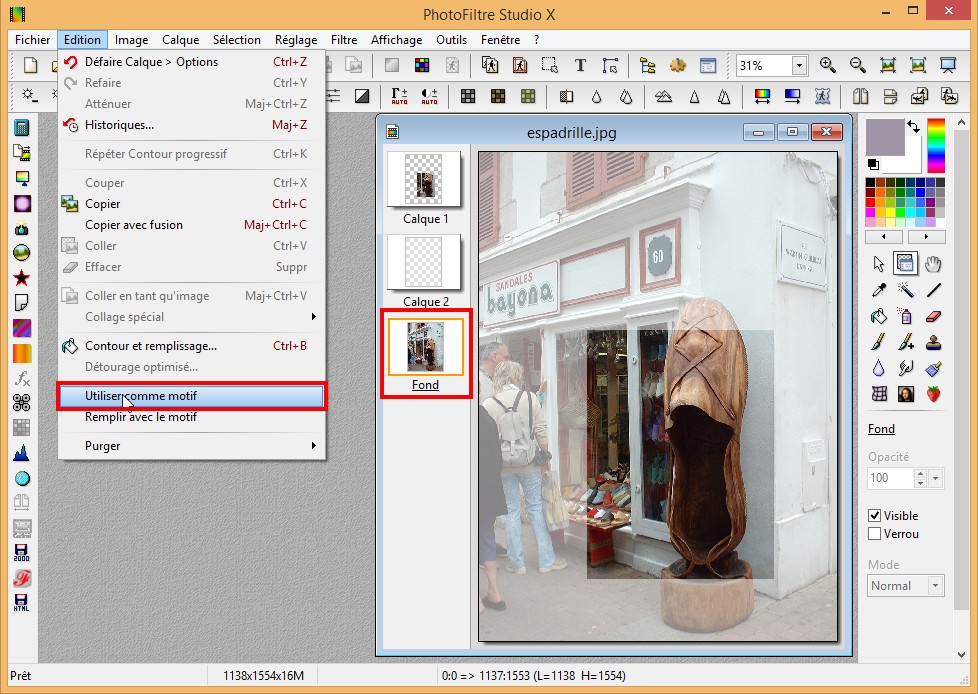978x694 pixels.
Task: Click the Text tool in toolbar
Action: coord(580,66)
